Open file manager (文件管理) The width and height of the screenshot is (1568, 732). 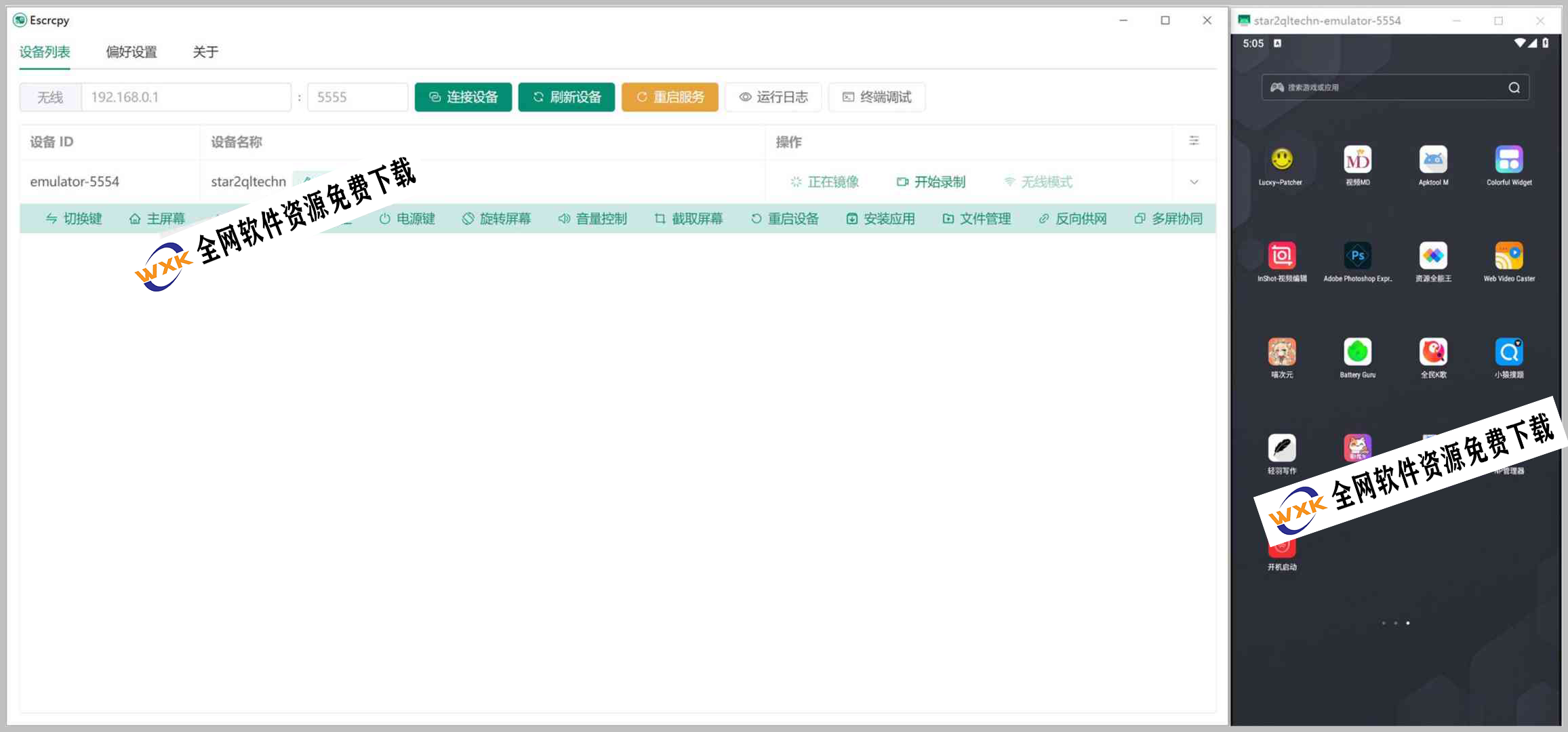coord(977,219)
